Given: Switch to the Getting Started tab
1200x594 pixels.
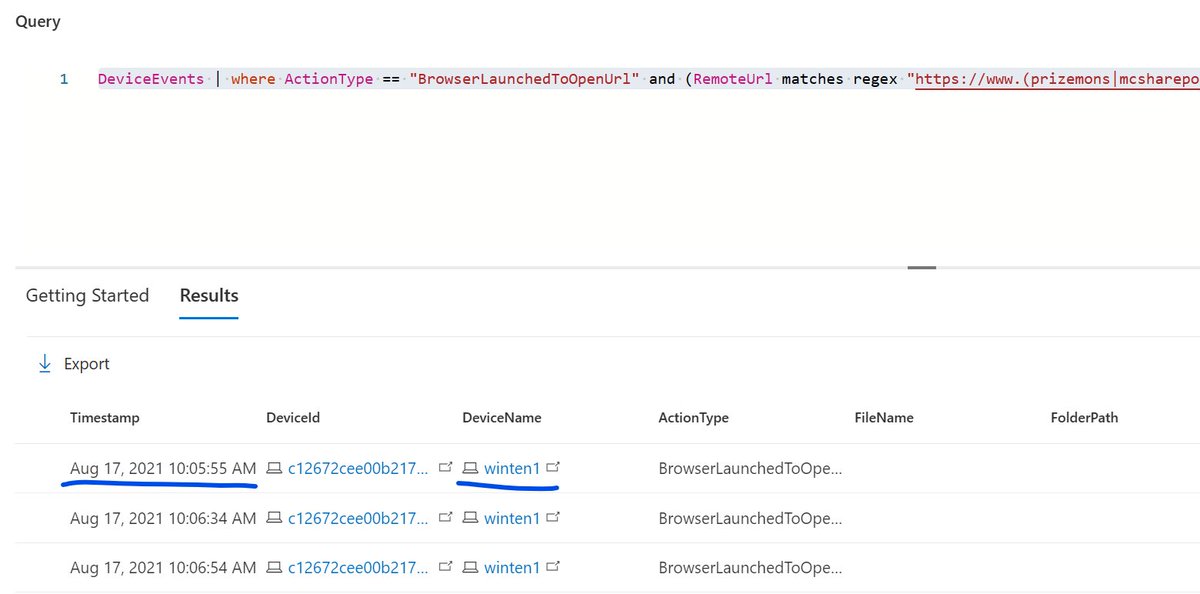Looking at the screenshot, I should [87, 296].
